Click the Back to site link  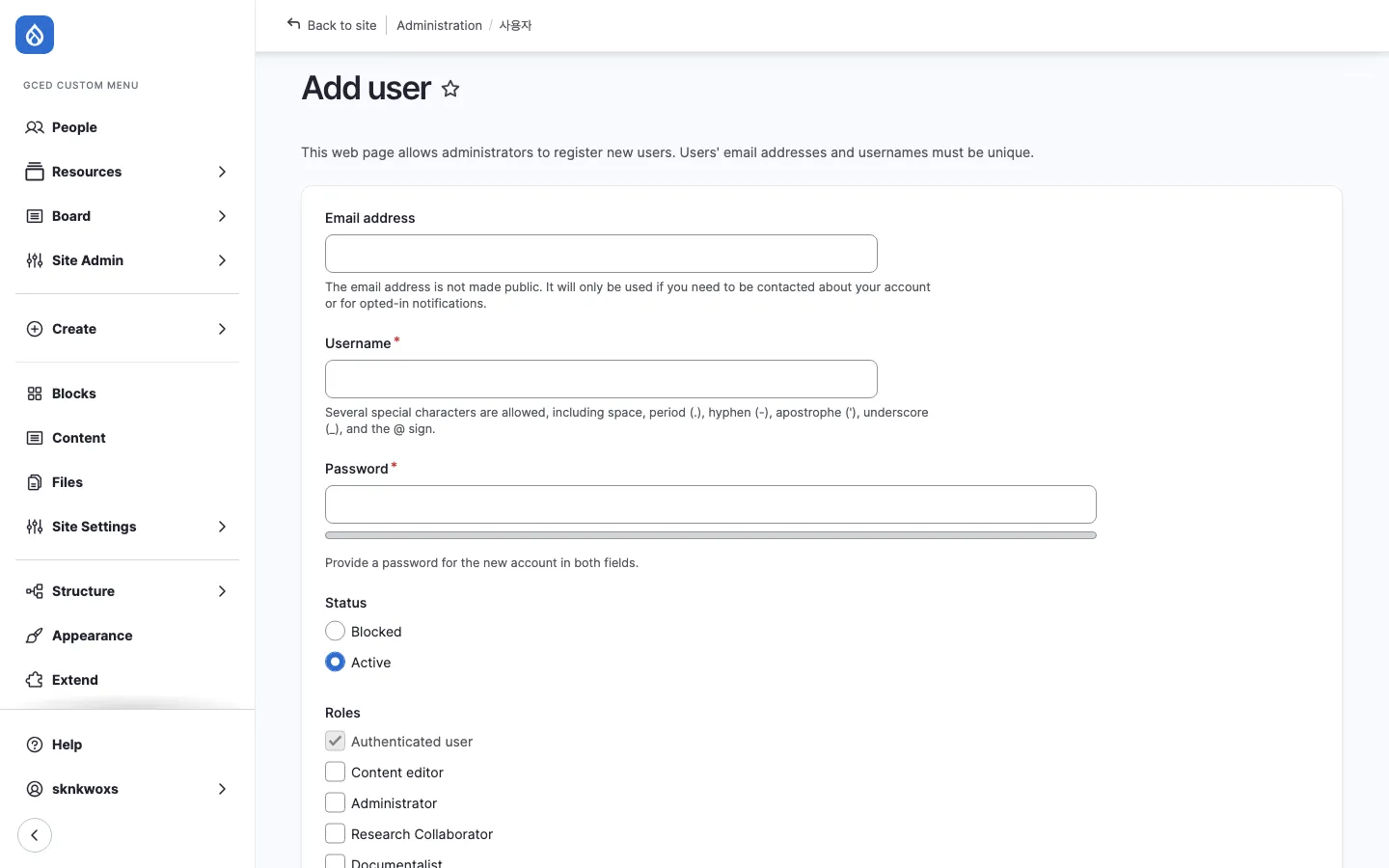332,25
